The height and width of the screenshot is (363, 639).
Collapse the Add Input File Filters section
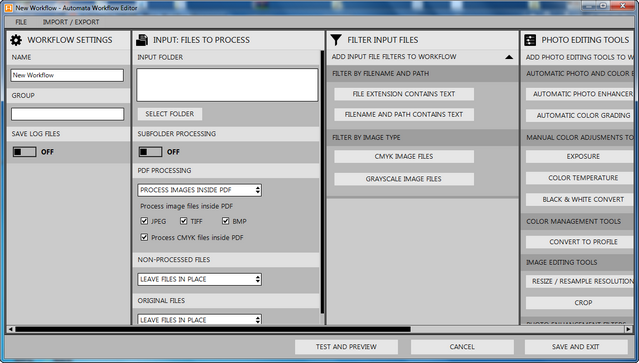(x=509, y=57)
